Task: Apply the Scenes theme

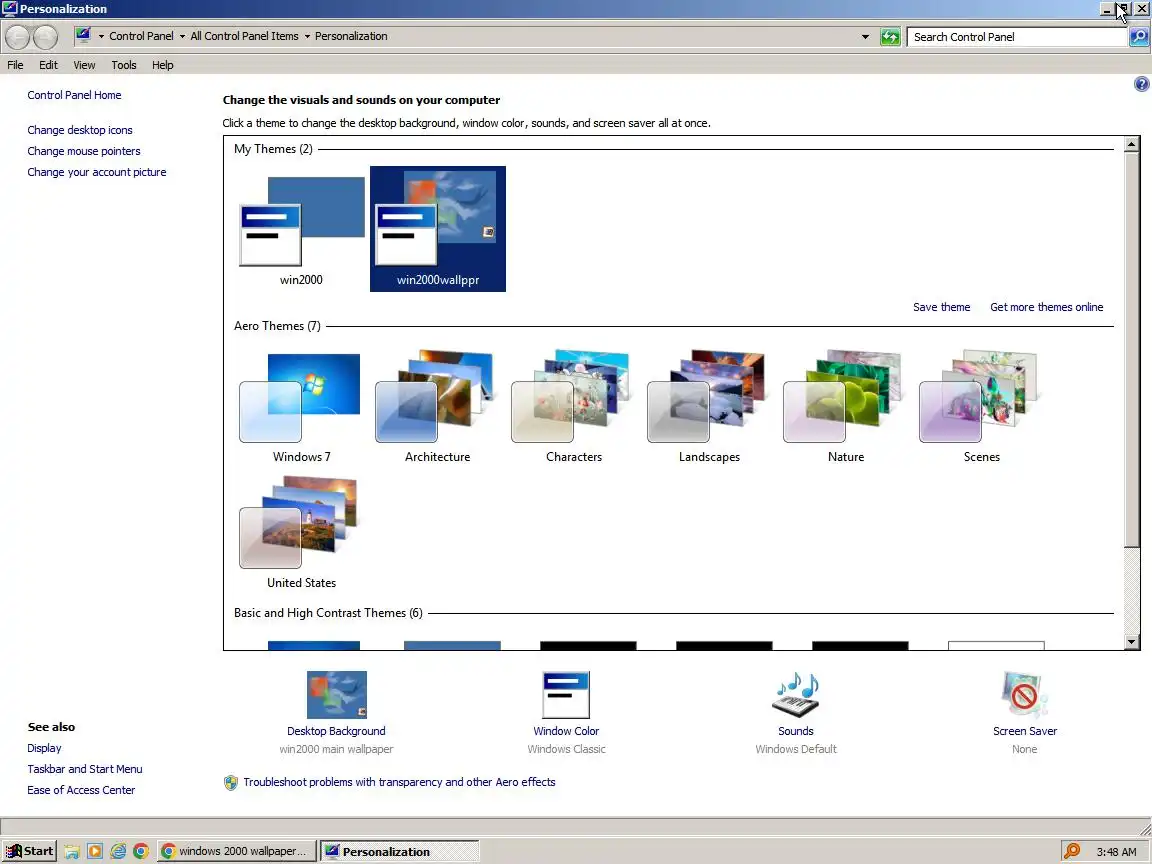Action: [x=982, y=406]
